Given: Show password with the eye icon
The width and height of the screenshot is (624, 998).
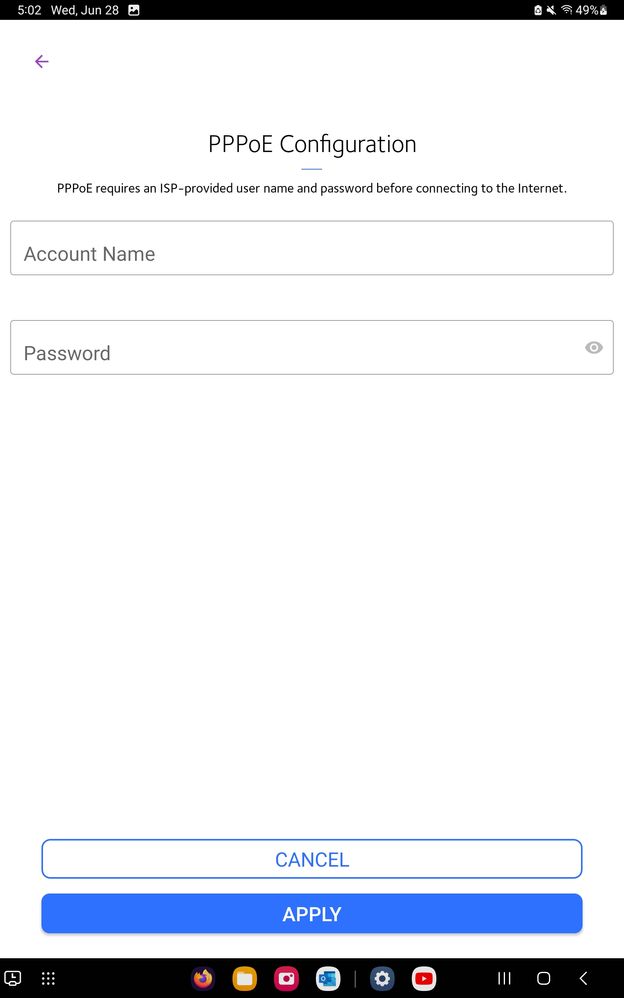Looking at the screenshot, I should tap(593, 348).
